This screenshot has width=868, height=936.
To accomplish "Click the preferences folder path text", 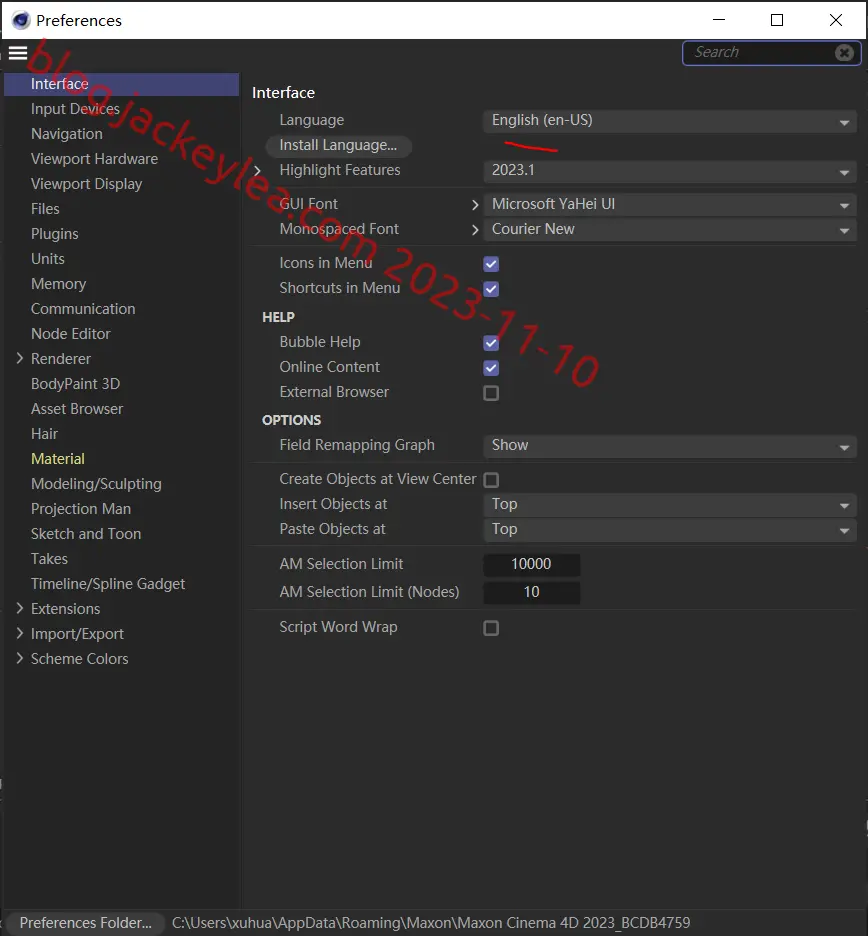I will pos(431,923).
